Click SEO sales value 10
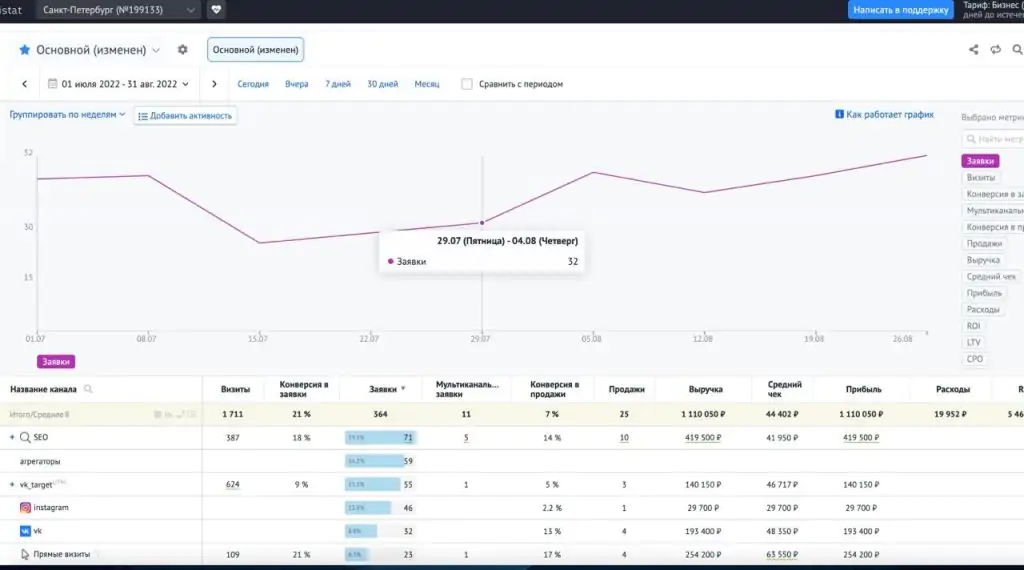Image resolution: width=1024 pixels, height=570 pixels. pyautogui.click(x=624, y=437)
